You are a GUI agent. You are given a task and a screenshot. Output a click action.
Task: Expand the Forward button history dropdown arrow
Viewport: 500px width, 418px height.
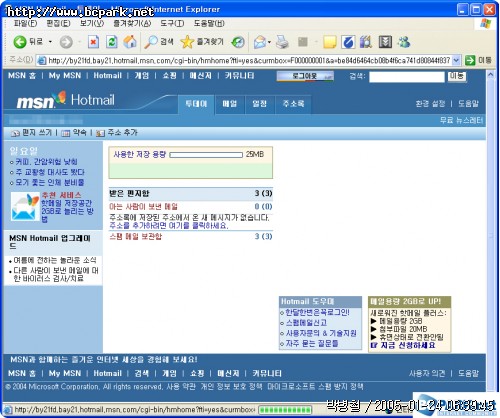[x=79, y=42]
